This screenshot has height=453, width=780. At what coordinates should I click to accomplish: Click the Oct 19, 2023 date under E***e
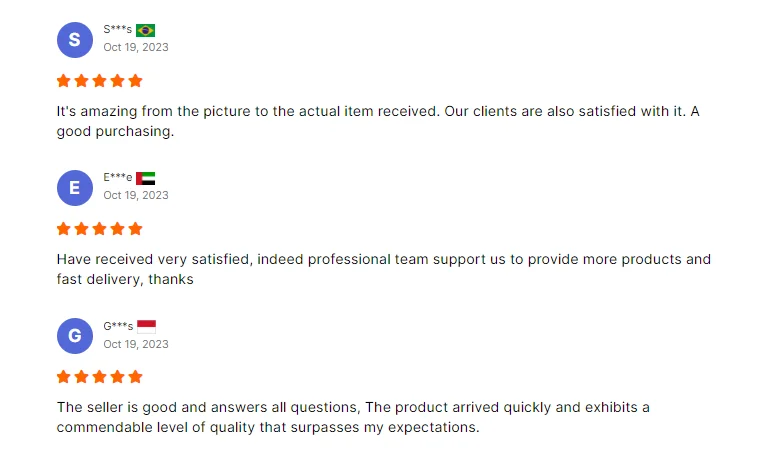(x=136, y=195)
